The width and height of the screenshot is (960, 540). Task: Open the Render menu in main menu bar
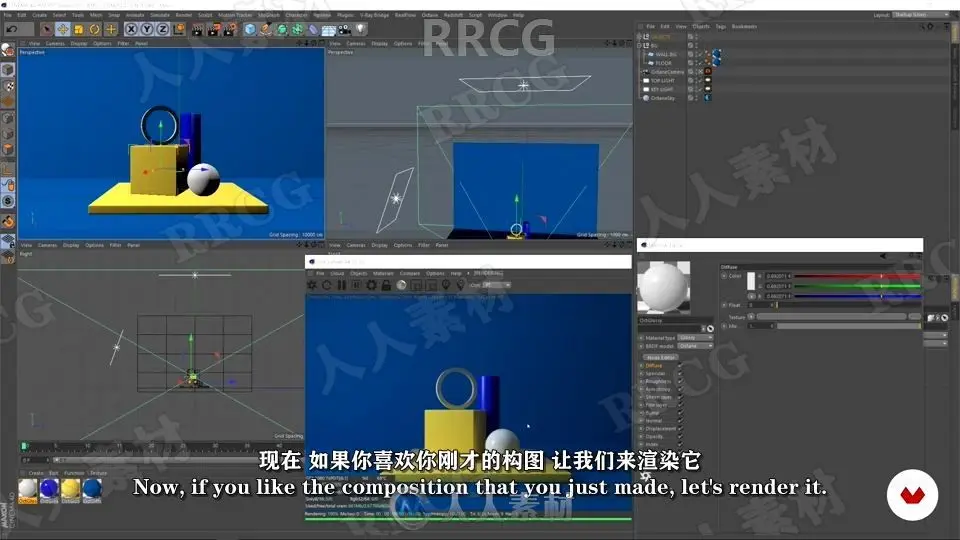coord(184,15)
